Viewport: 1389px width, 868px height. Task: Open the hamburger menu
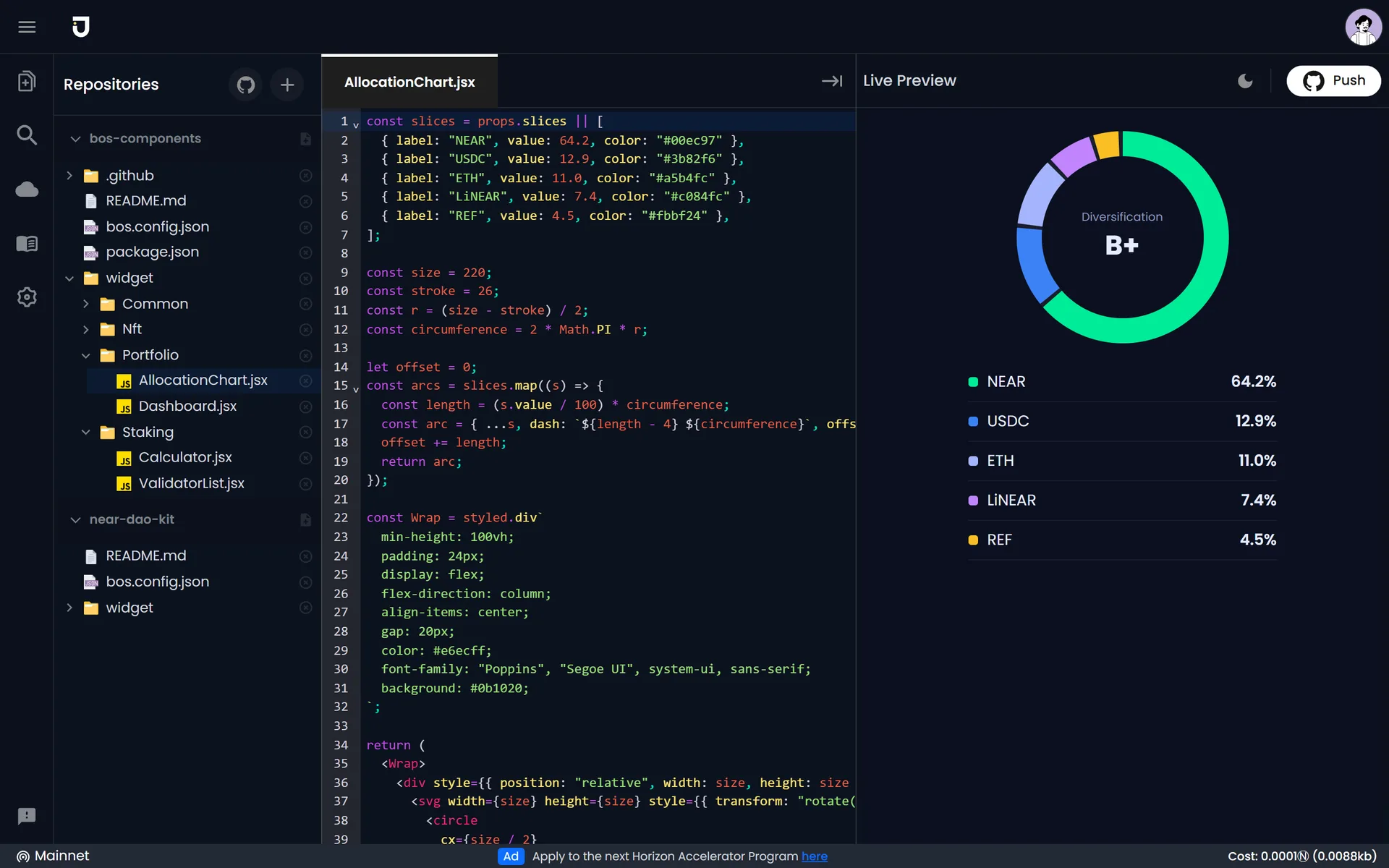coord(27,27)
